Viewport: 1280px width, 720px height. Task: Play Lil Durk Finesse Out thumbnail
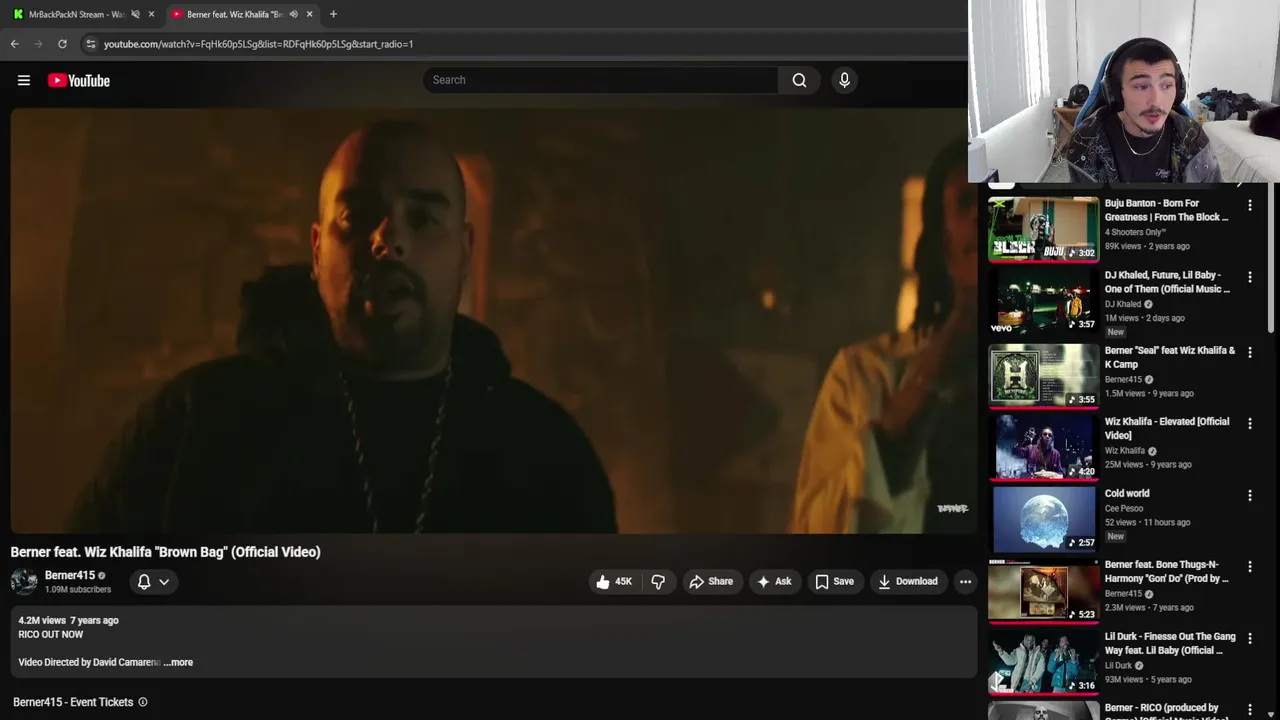[x=1043, y=663]
